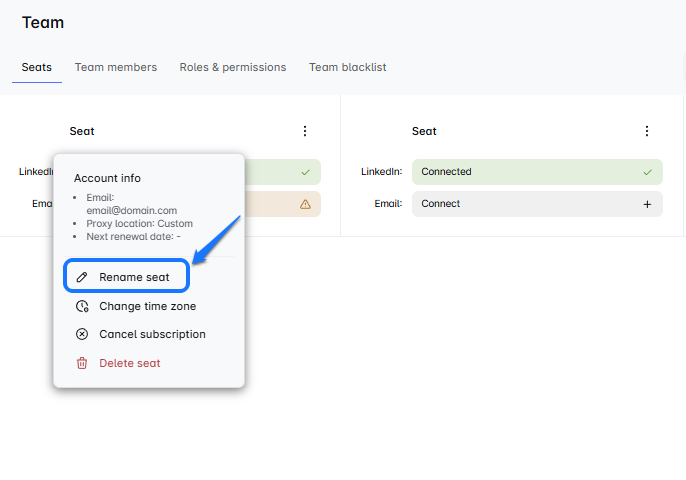Viewport: 686px width, 480px height.
Task: Click the clock icon for Change time zone
Action: (82, 306)
